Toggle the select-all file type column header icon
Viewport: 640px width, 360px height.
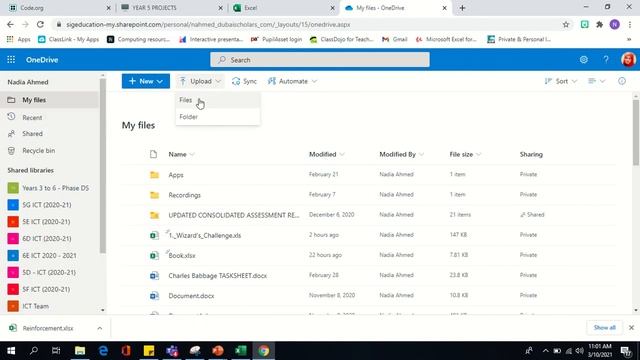tap(153, 154)
